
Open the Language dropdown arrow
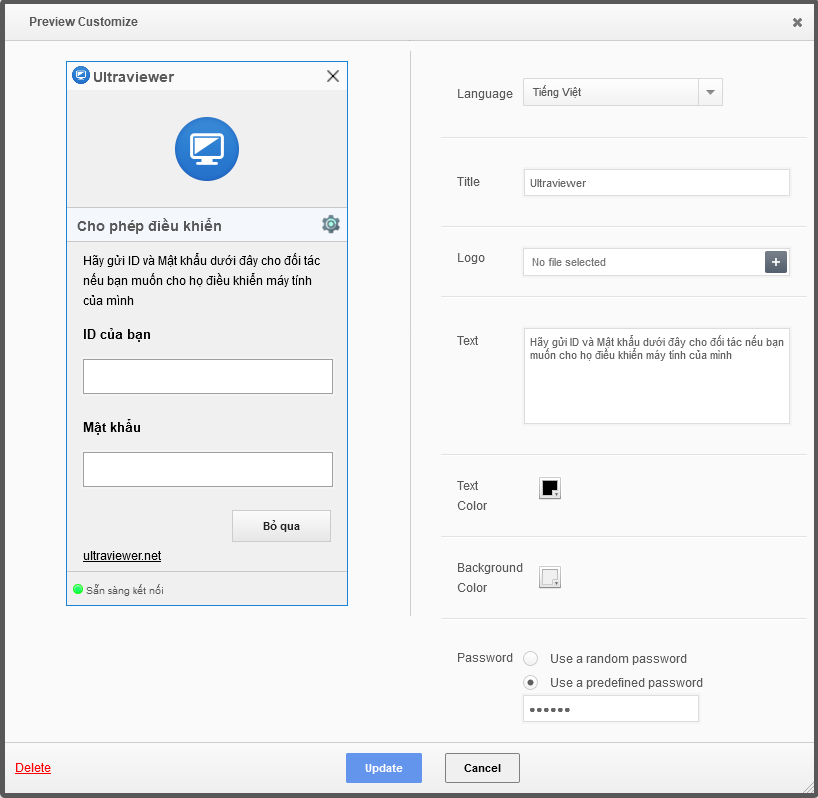(711, 92)
